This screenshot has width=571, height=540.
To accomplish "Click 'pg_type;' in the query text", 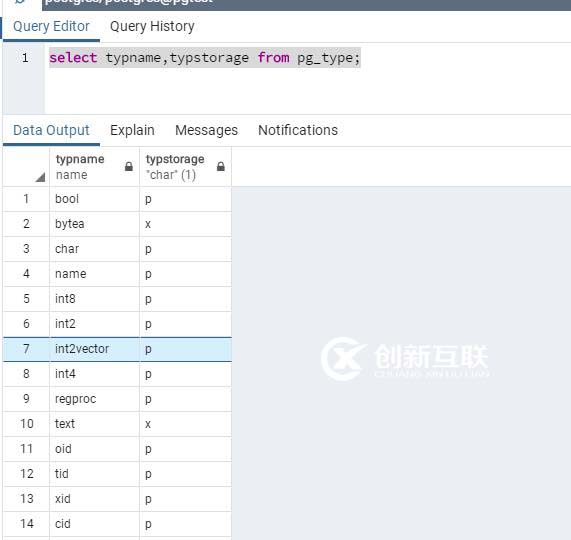I will pyautogui.click(x=328, y=58).
